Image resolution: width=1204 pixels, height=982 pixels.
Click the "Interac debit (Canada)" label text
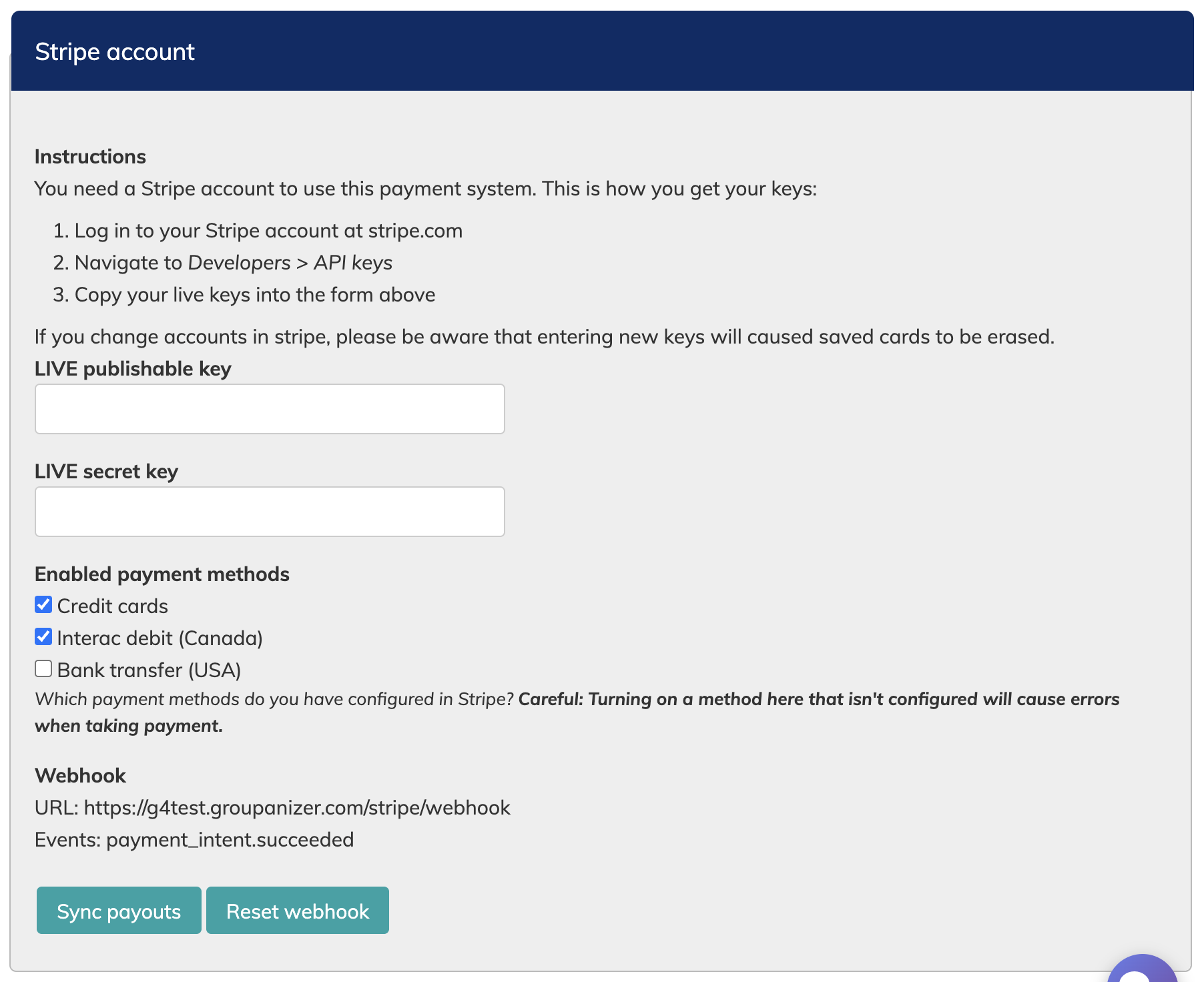(x=160, y=638)
